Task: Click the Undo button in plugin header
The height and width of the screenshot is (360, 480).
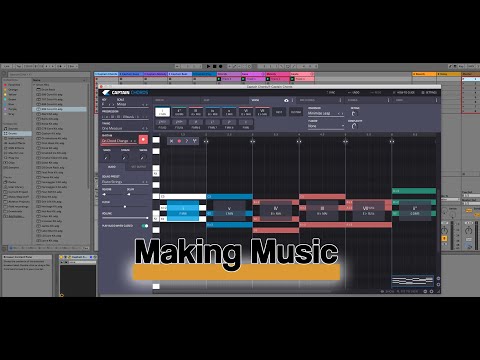Action: 354,92
